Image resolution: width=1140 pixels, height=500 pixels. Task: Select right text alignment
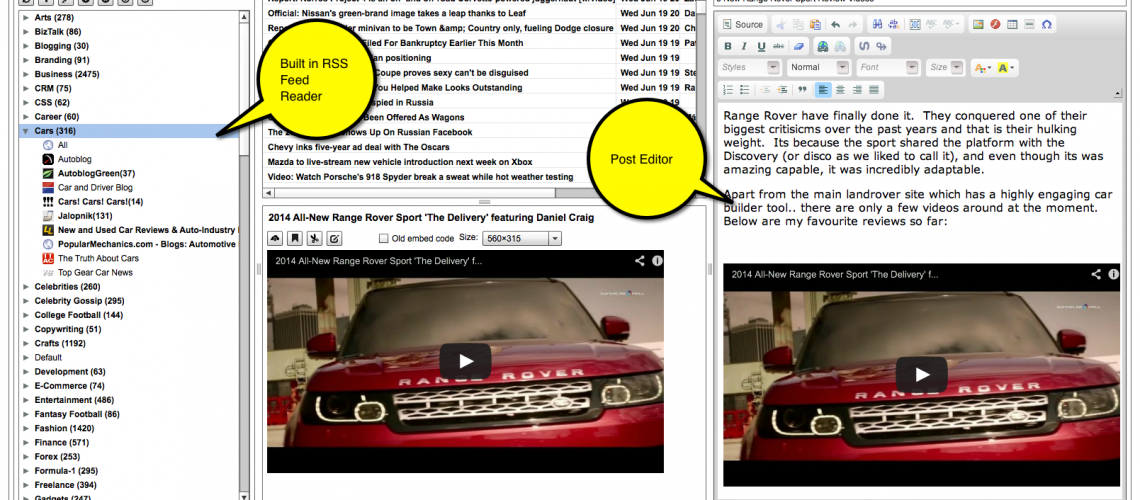[x=857, y=89]
